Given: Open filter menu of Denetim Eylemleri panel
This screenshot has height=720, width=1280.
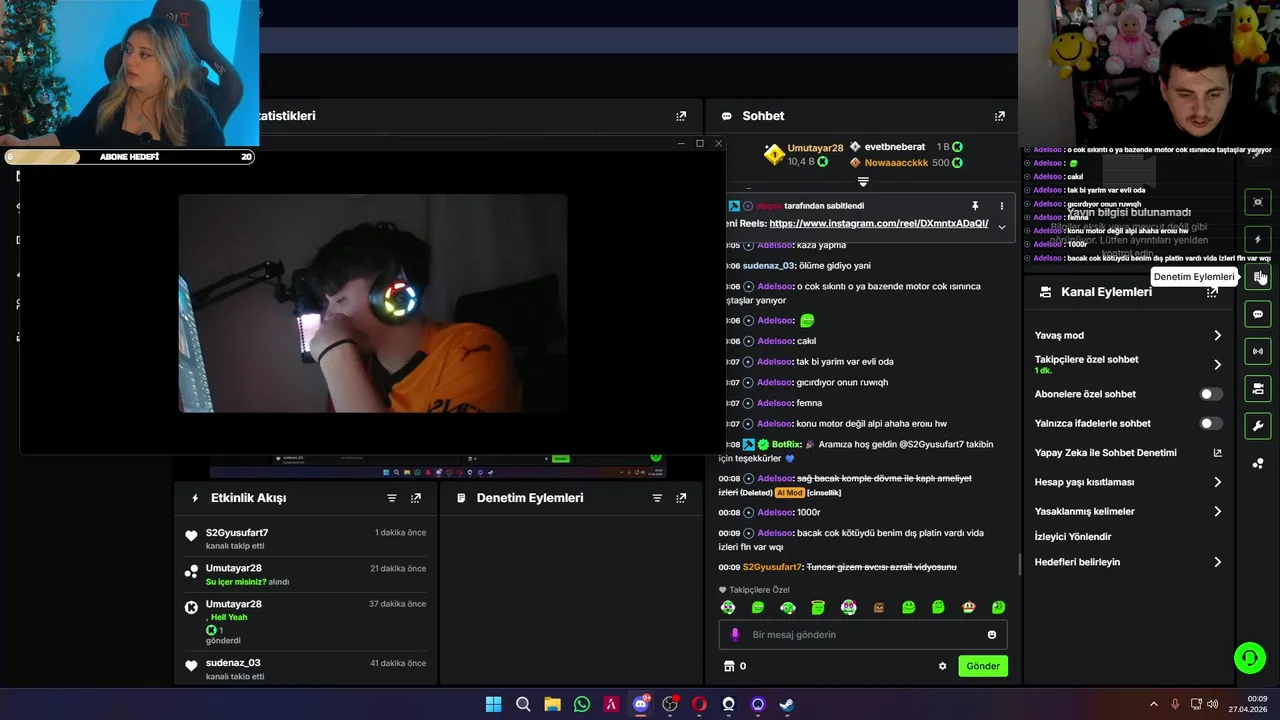Looking at the screenshot, I should pos(657,498).
